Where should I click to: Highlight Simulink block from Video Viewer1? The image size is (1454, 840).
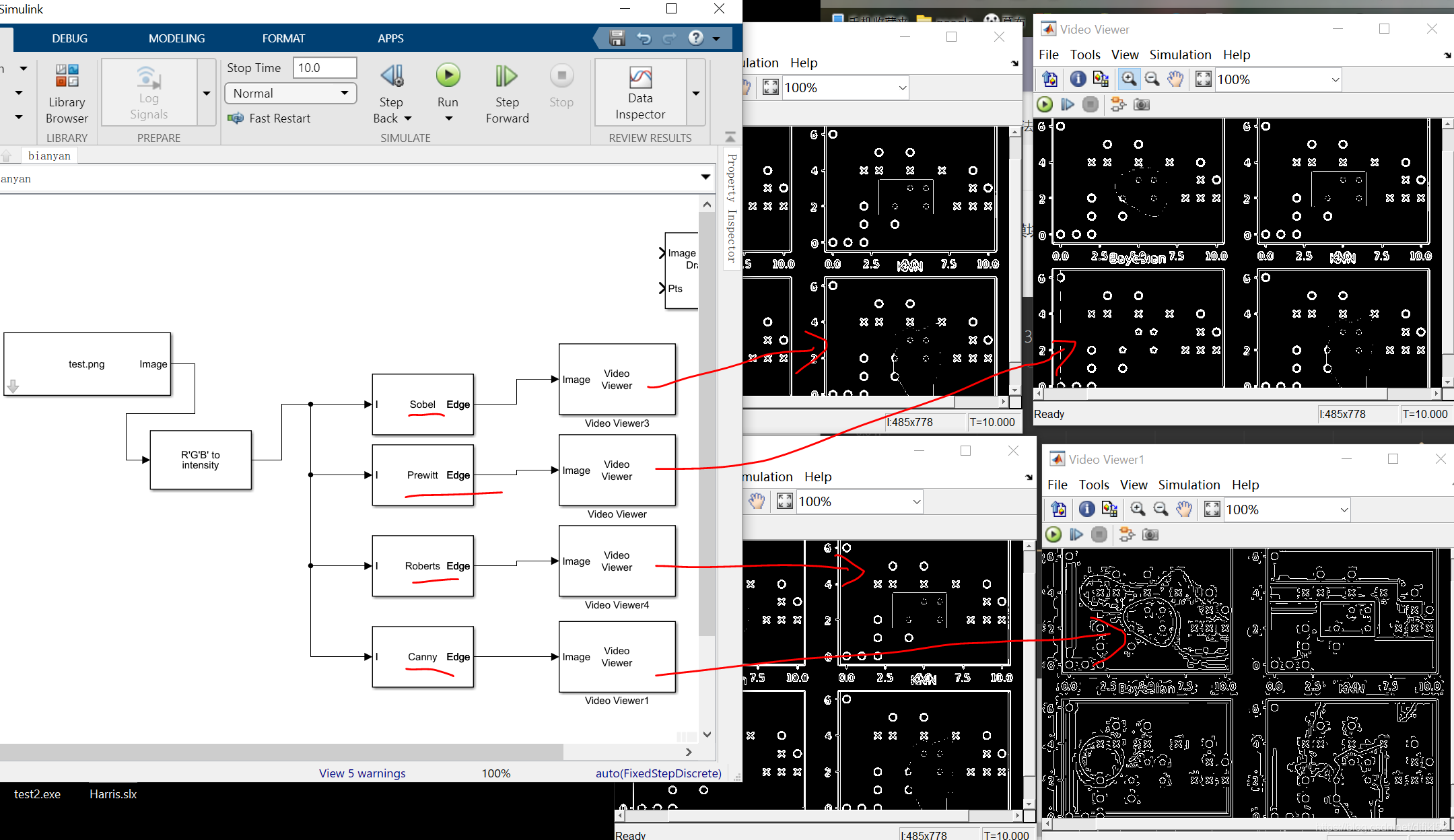pos(1126,534)
